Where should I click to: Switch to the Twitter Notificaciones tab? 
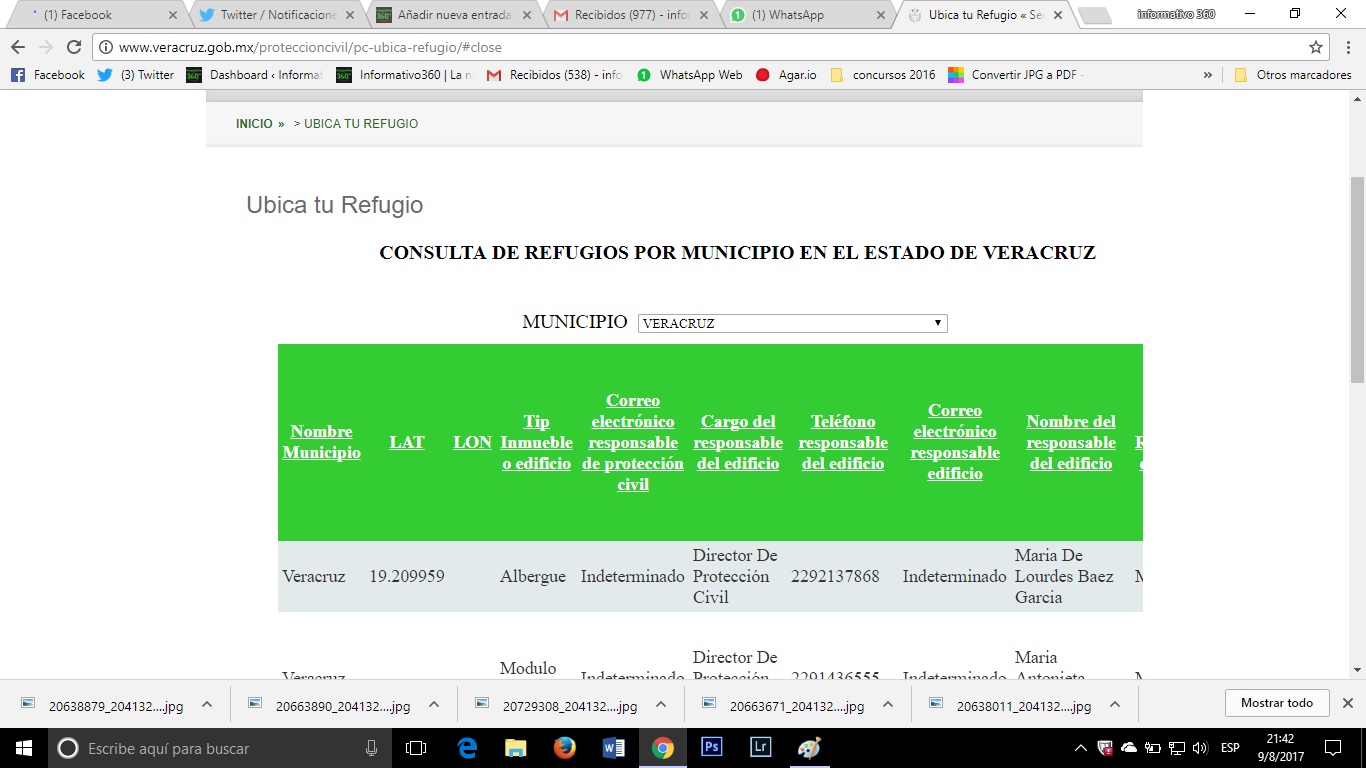pos(268,15)
